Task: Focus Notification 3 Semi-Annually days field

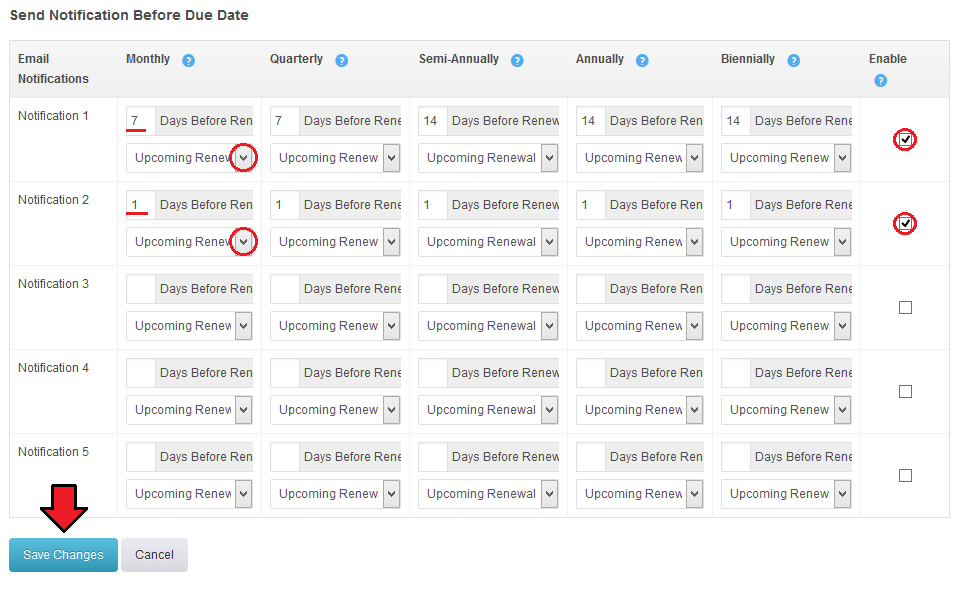Action: [433, 289]
